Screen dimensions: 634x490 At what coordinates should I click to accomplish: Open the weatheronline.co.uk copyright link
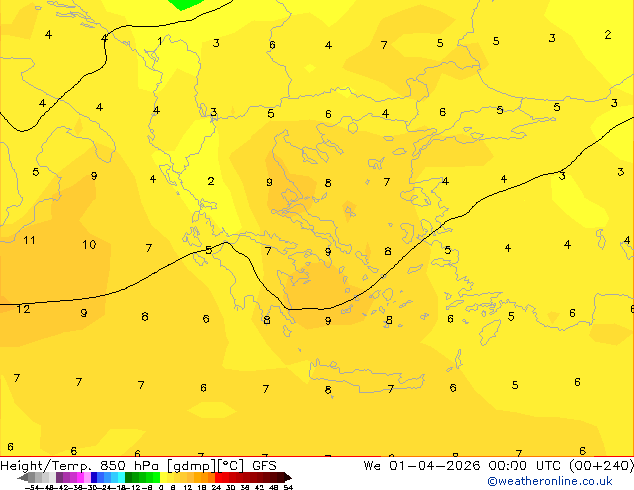coord(549,481)
